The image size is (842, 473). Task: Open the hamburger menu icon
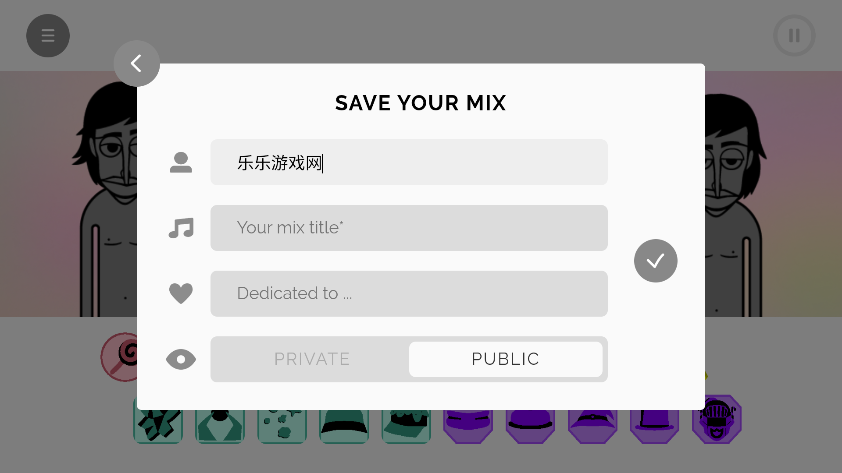[48, 36]
